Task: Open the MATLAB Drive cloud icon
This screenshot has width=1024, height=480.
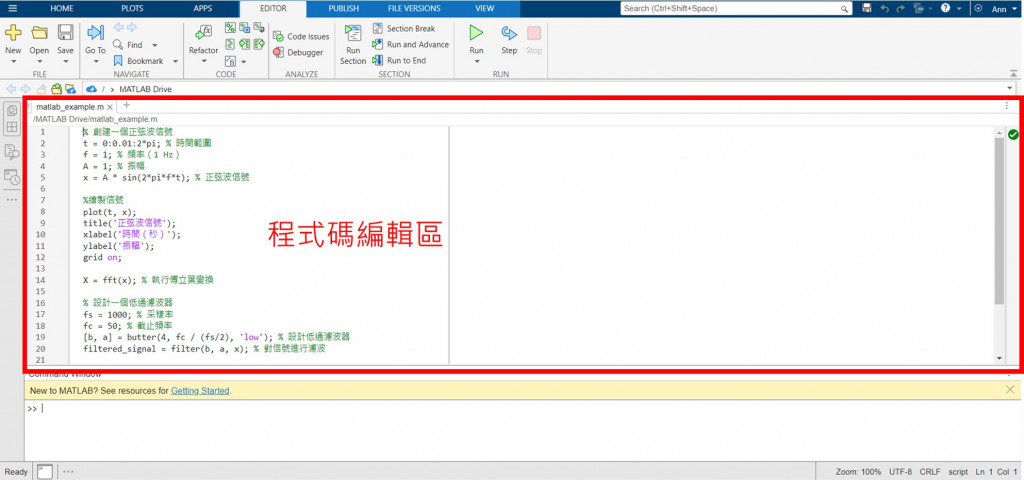Action: point(91,89)
